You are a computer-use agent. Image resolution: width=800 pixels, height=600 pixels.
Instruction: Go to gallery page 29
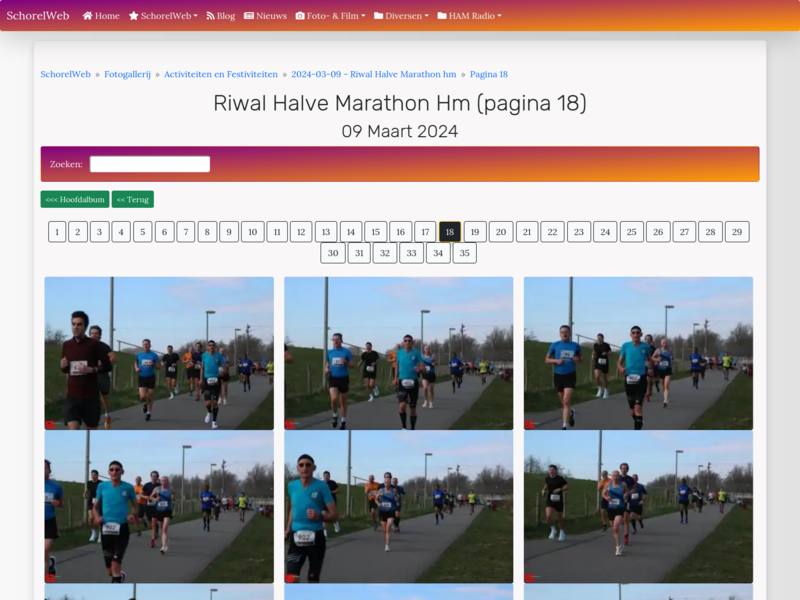point(737,232)
